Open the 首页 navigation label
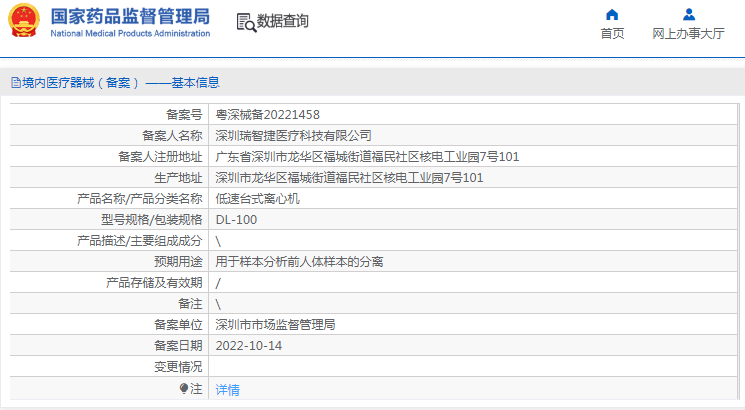 pyautogui.click(x=612, y=33)
